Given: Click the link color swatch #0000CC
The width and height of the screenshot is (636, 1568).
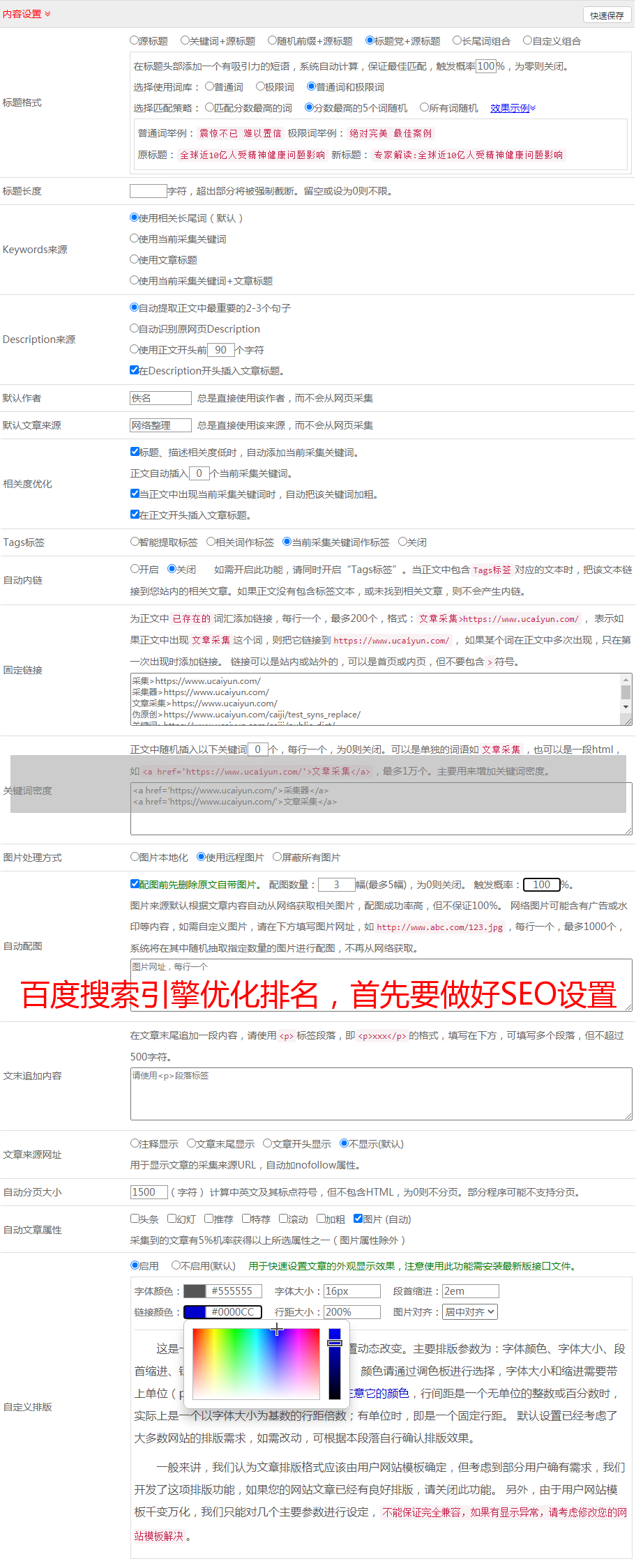Looking at the screenshot, I should tap(195, 1312).
